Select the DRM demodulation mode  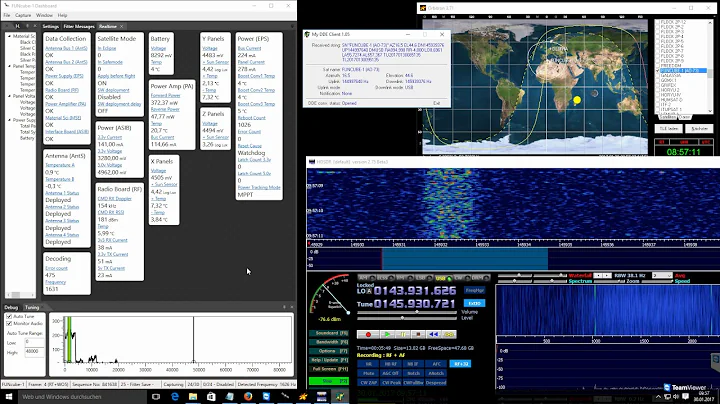[480, 278]
